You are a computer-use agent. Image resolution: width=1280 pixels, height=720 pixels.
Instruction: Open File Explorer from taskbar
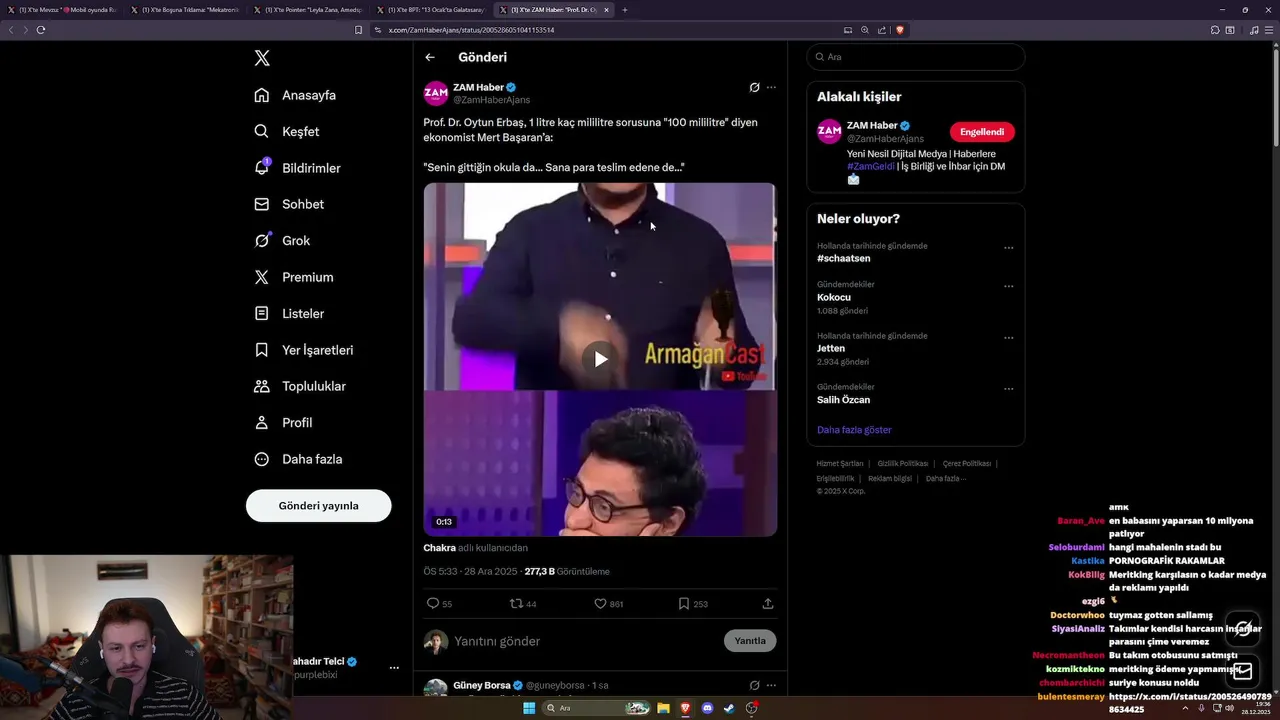click(x=663, y=708)
